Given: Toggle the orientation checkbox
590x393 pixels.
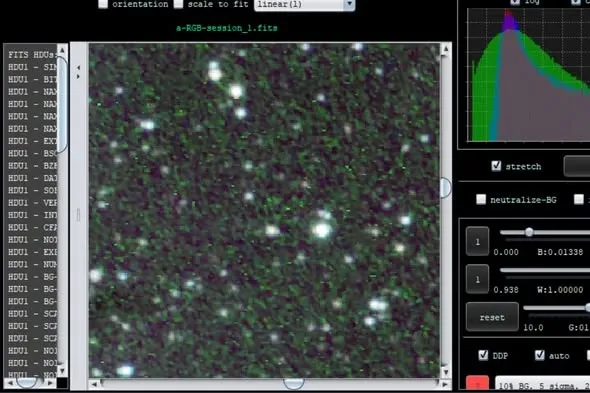Looking at the screenshot, I should (x=103, y=4).
